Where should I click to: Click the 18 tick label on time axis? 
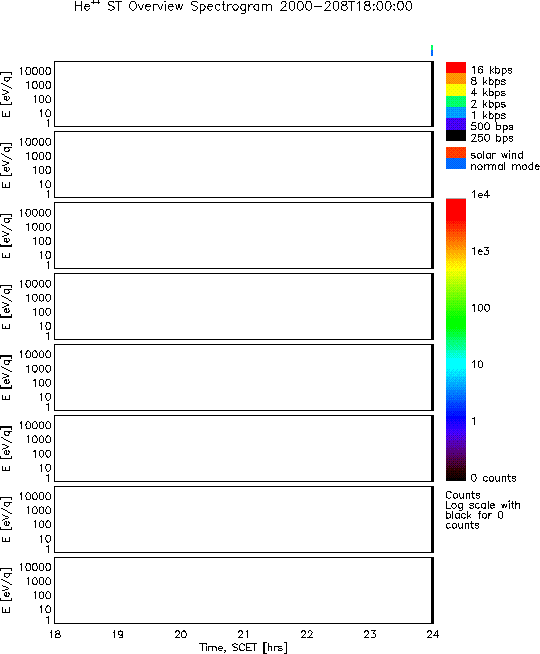pos(55,634)
